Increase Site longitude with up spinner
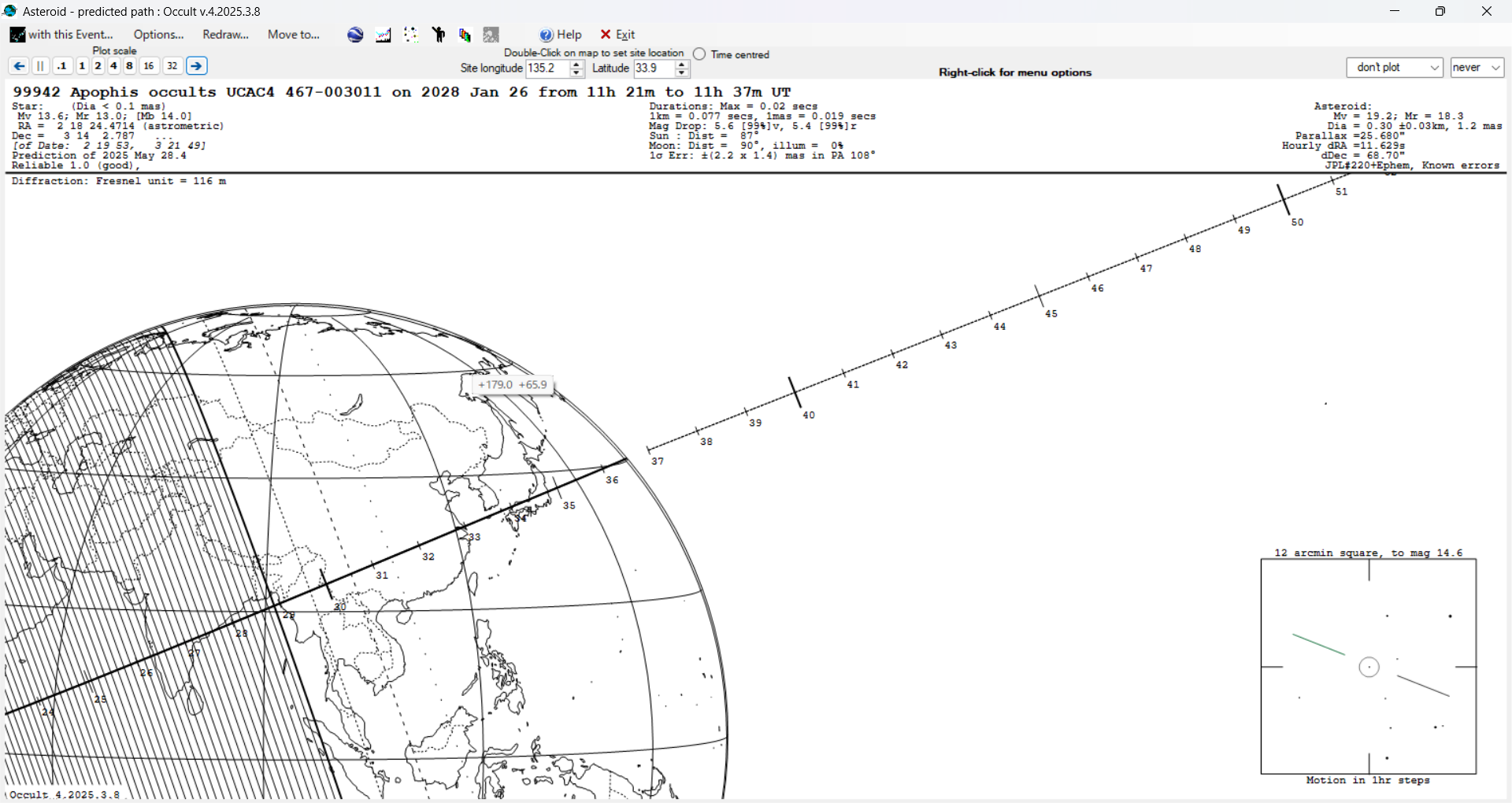This screenshot has height=803, width=1512. tap(576, 65)
